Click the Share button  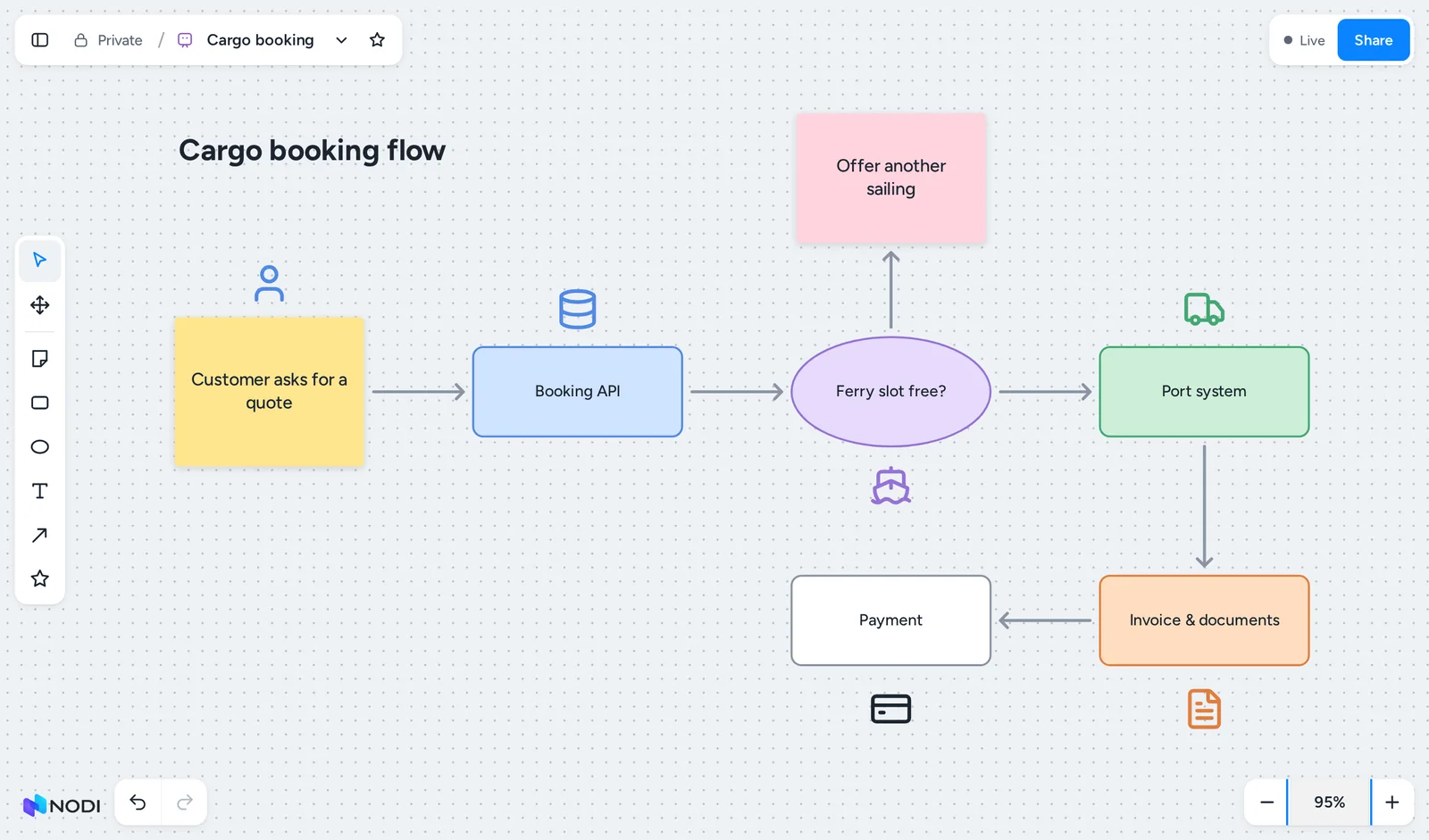[x=1374, y=40]
